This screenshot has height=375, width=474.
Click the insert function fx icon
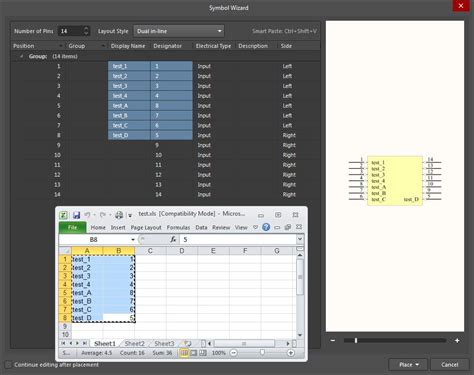173,239
